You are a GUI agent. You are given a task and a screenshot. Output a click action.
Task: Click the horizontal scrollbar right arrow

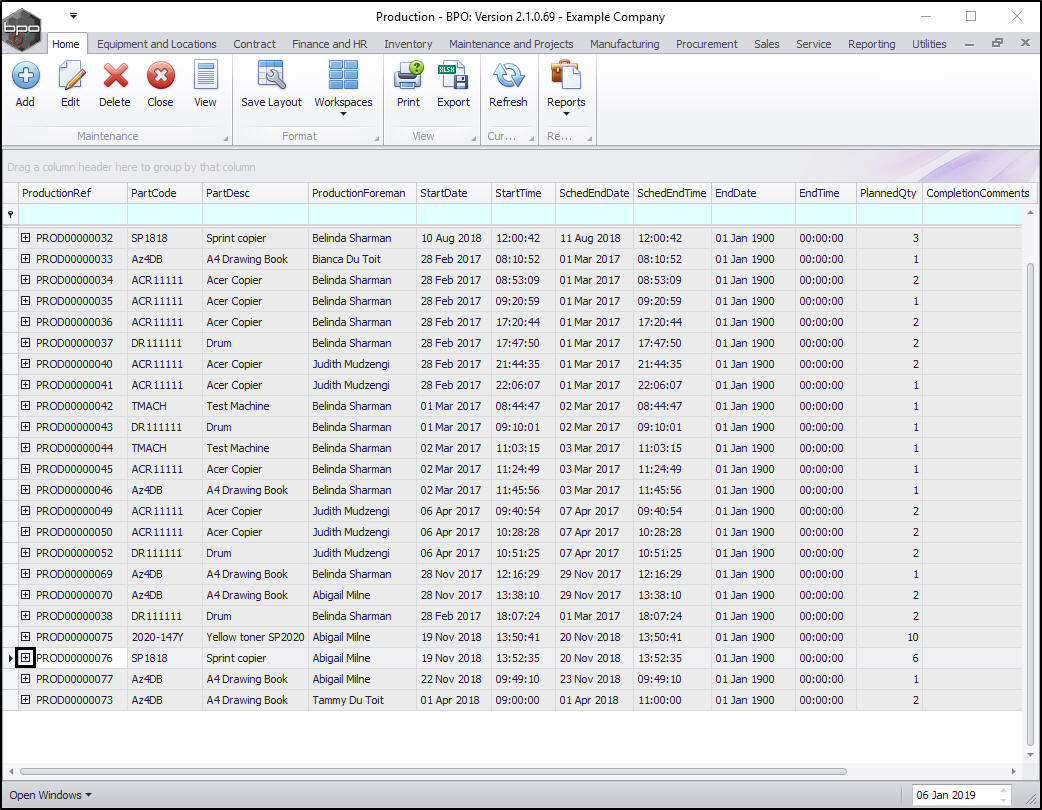[1013, 771]
